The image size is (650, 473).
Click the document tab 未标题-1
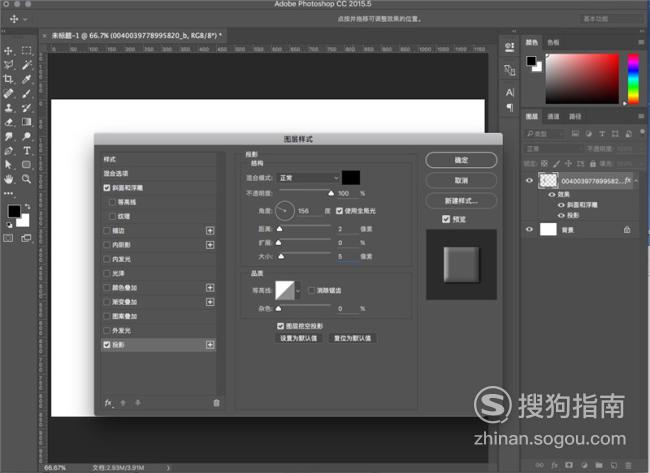[x=137, y=36]
